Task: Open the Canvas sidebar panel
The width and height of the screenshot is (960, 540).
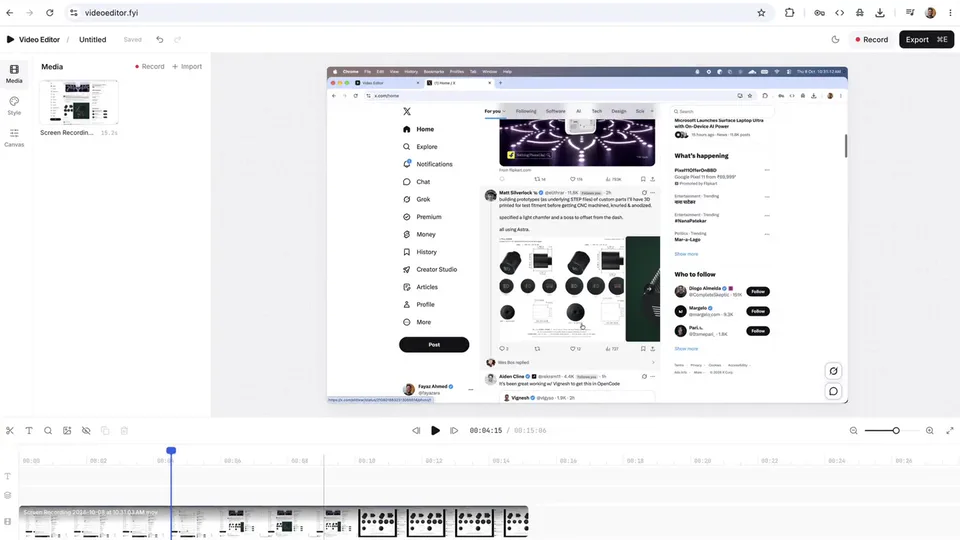Action: pyautogui.click(x=14, y=138)
